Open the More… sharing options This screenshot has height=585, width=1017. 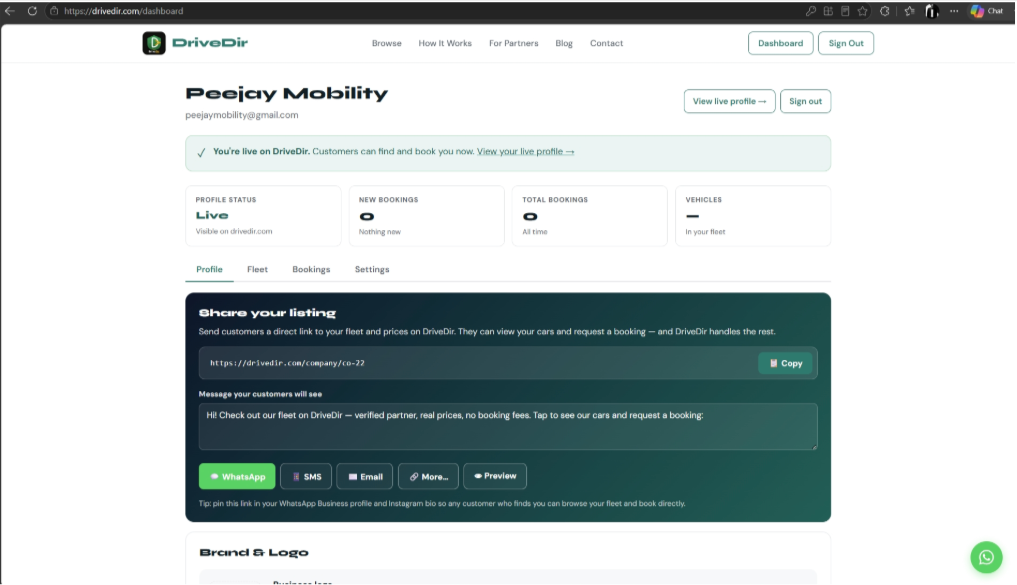point(428,477)
